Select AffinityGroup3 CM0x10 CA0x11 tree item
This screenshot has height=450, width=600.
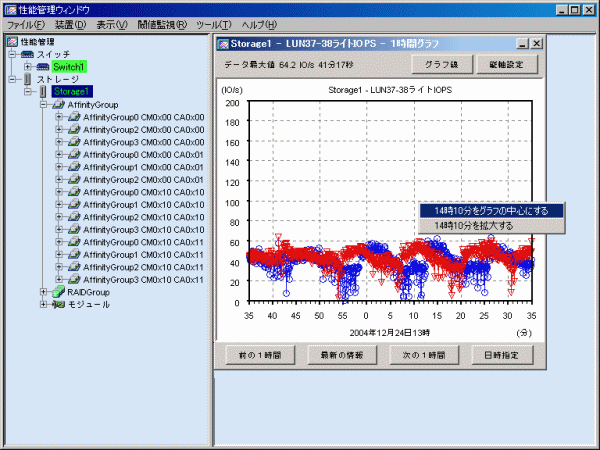point(143,279)
